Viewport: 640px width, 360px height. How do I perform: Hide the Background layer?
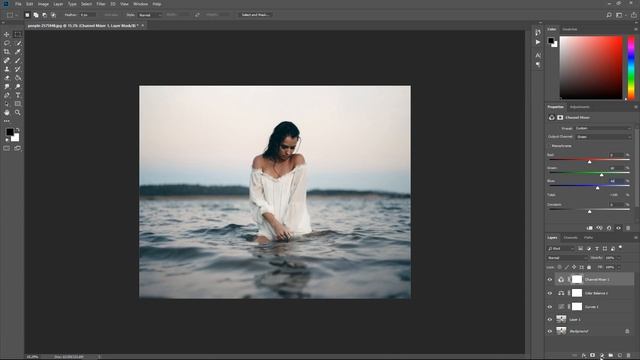[x=550, y=331]
